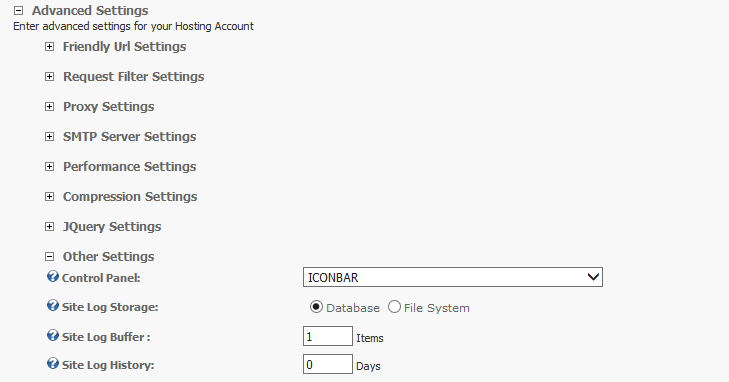Click help icon beside Control Panel label
The height and width of the screenshot is (382, 729).
point(53,277)
